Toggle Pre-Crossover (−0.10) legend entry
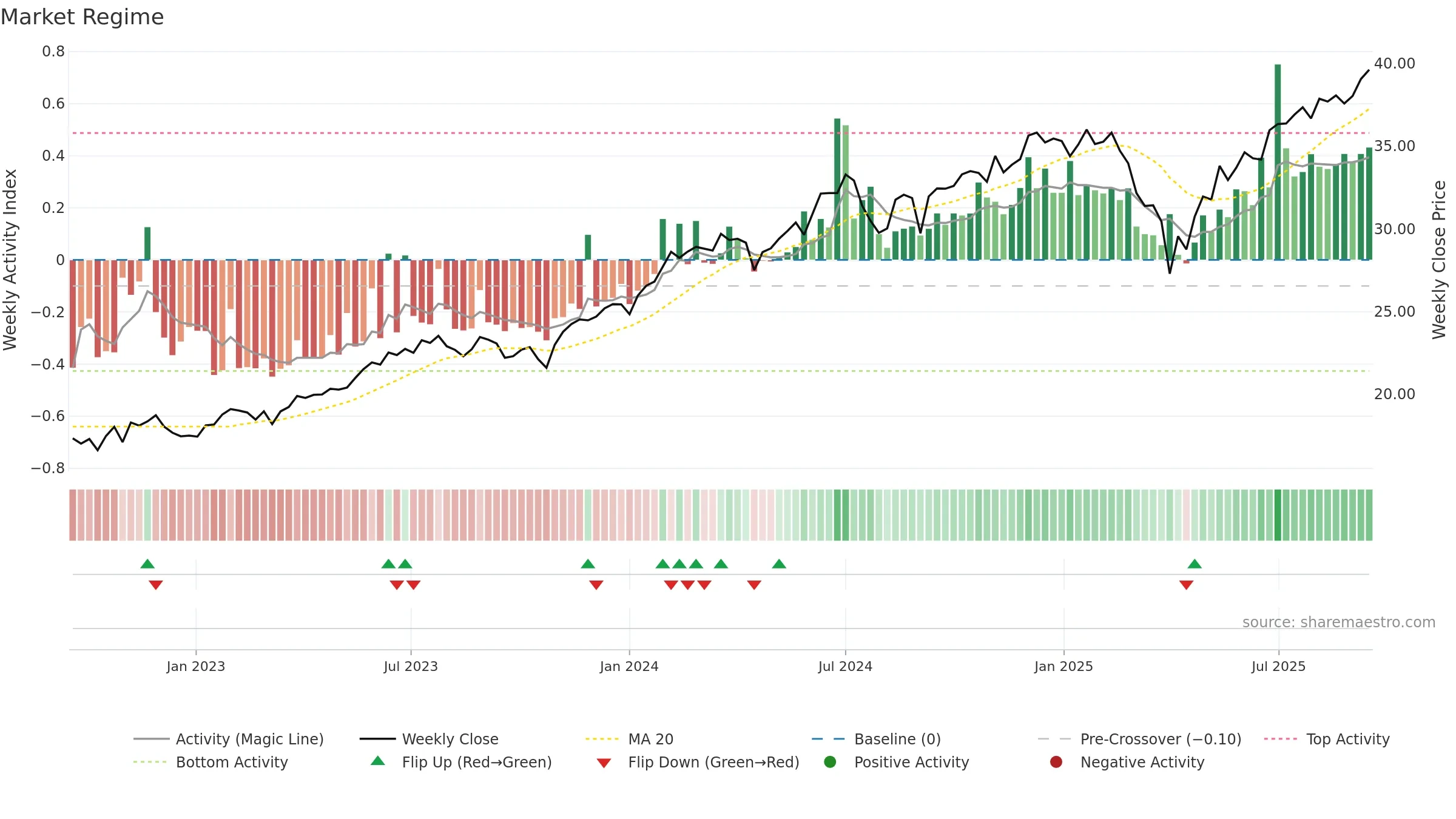Image resolution: width=1456 pixels, height=819 pixels. pyautogui.click(x=1139, y=739)
